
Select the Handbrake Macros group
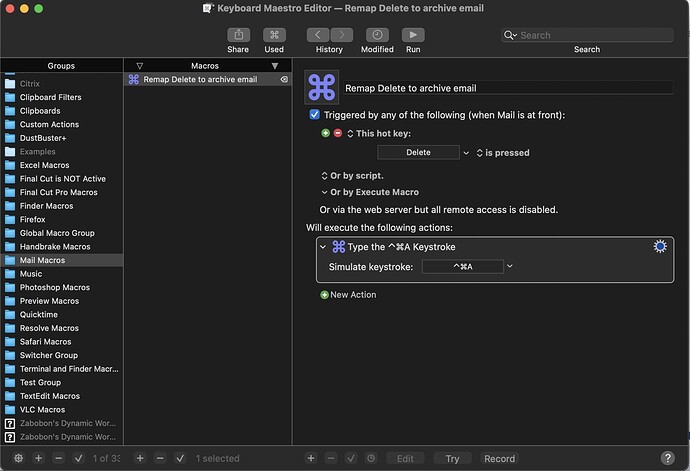tap(62, 247)
